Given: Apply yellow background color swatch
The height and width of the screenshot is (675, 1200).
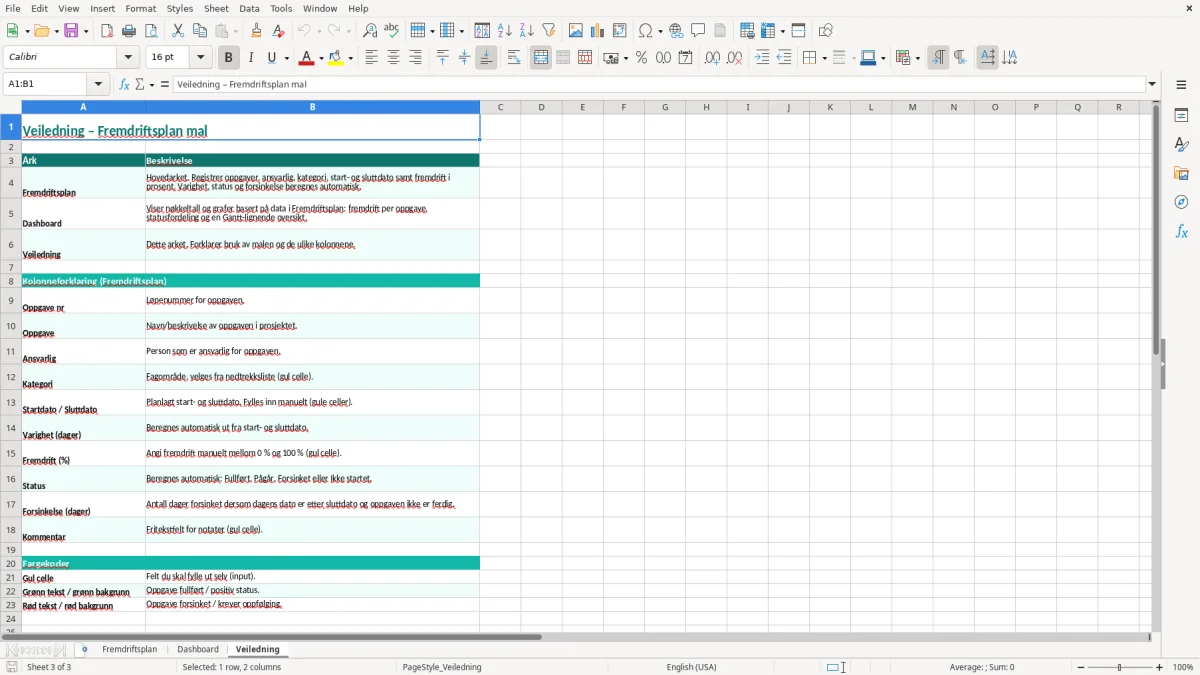Looking at the screenshot, I should click(336, 58).
